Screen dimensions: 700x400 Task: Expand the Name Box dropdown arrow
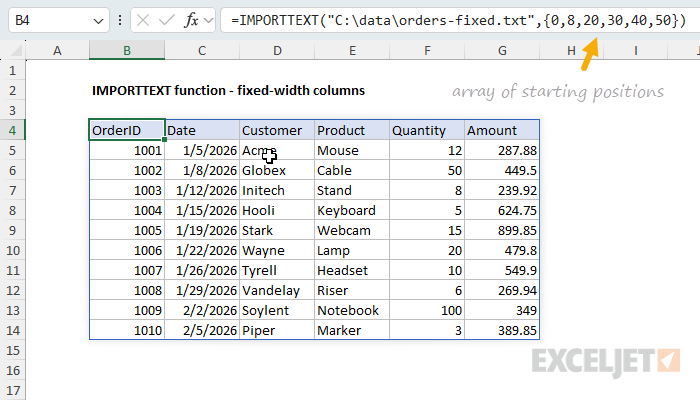click(98, 21)
